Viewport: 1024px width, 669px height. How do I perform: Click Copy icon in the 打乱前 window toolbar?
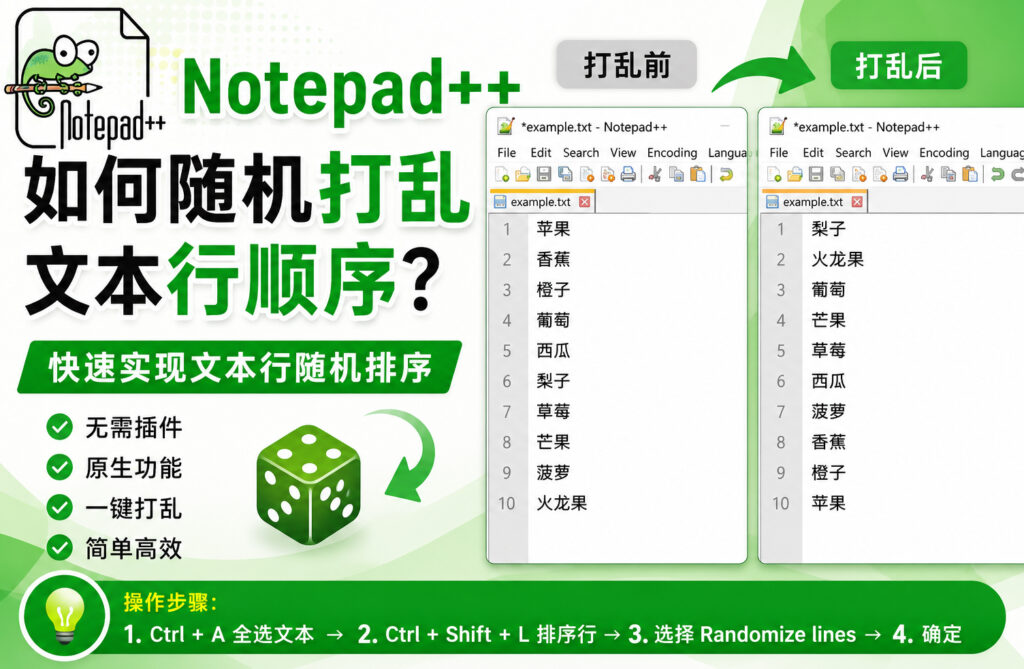coord(677,174)
